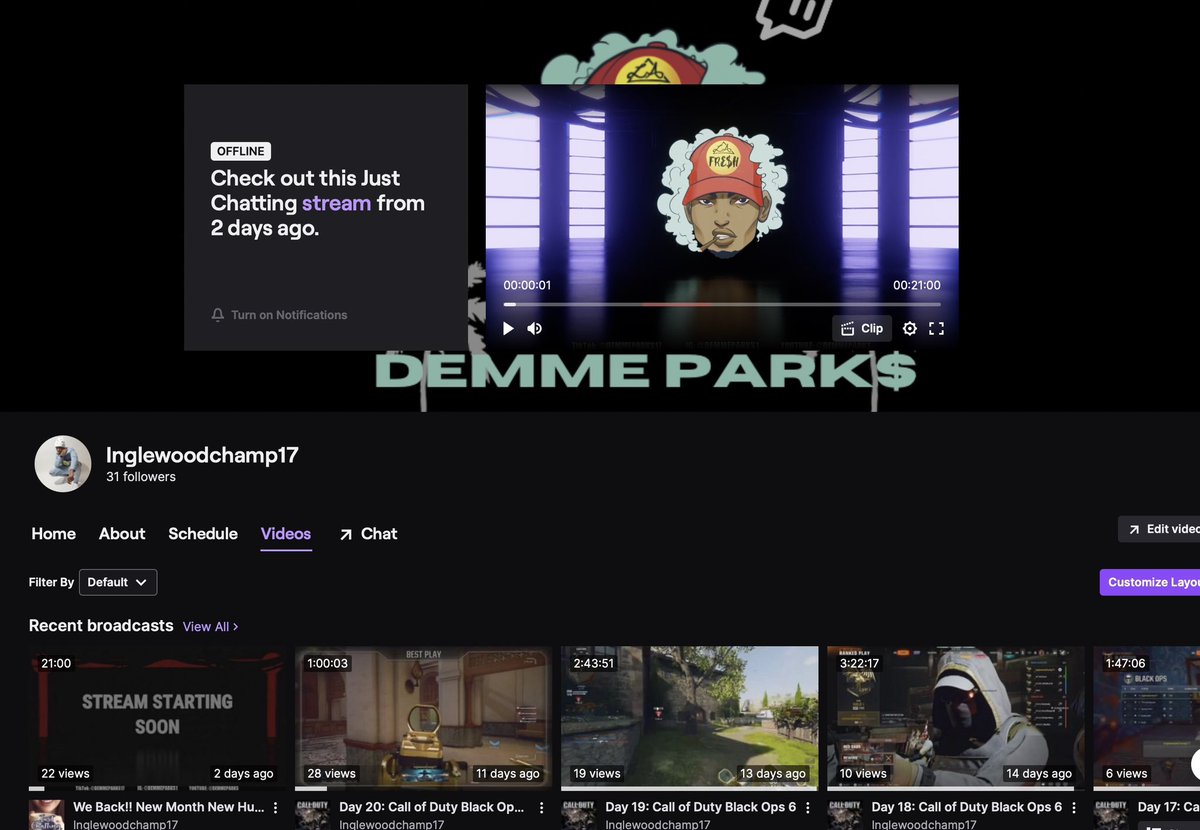Open options menu for Day 20 video
Image resolution: width=1200 pixels, height=830 pixels.
coord(542,808)
